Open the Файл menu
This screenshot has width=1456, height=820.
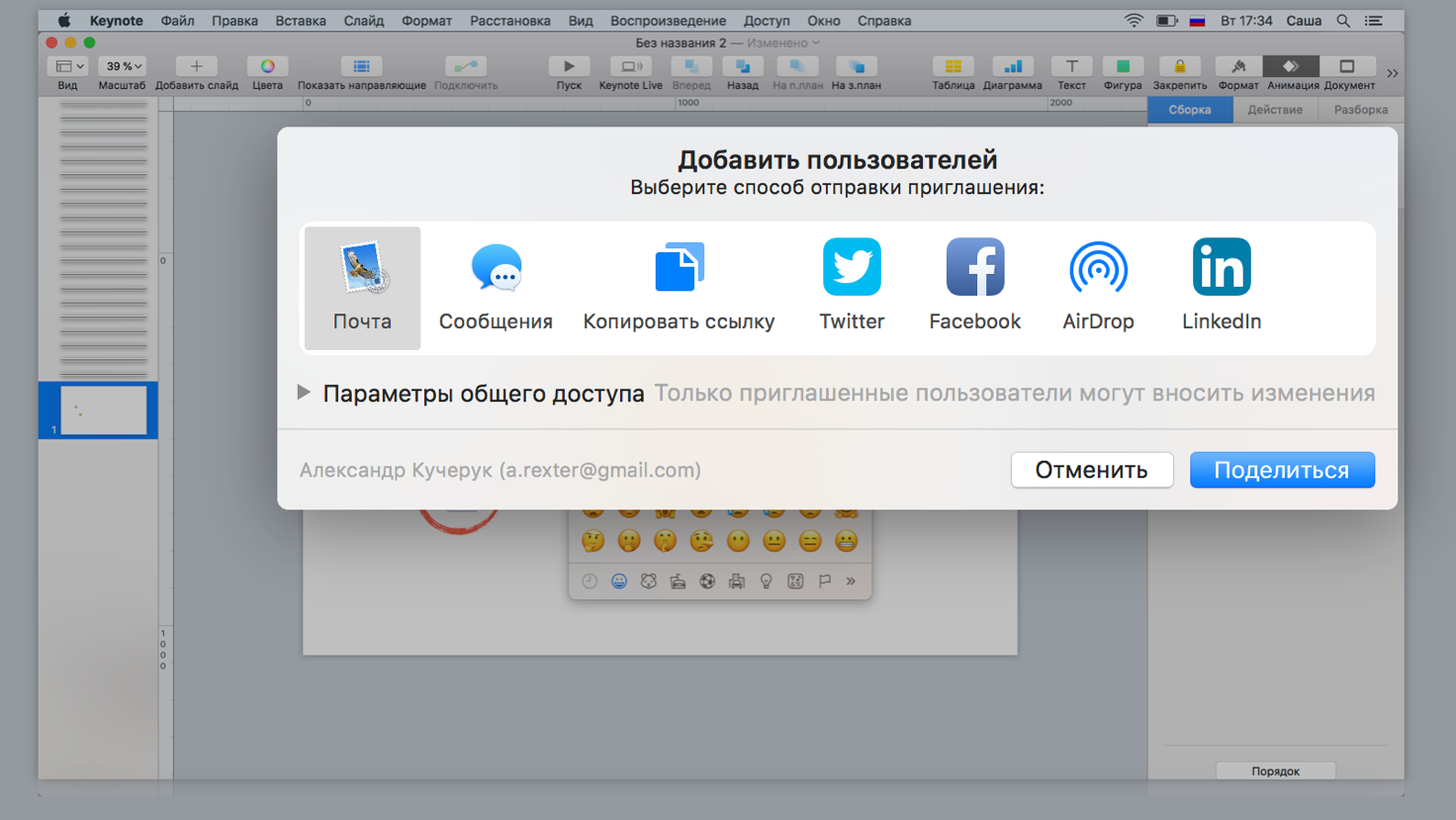[x=177, y=21]
